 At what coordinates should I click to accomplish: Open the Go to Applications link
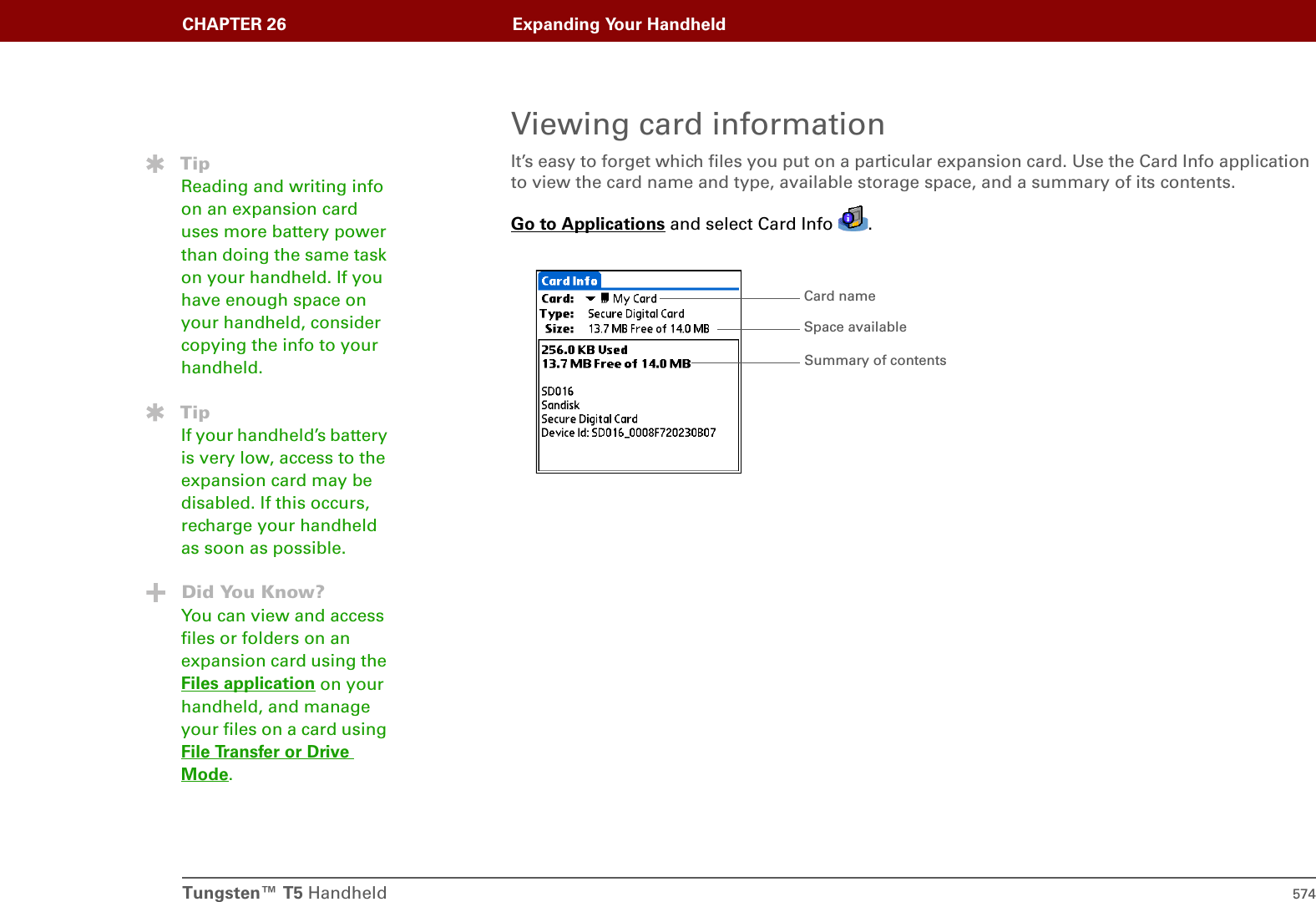588,224
